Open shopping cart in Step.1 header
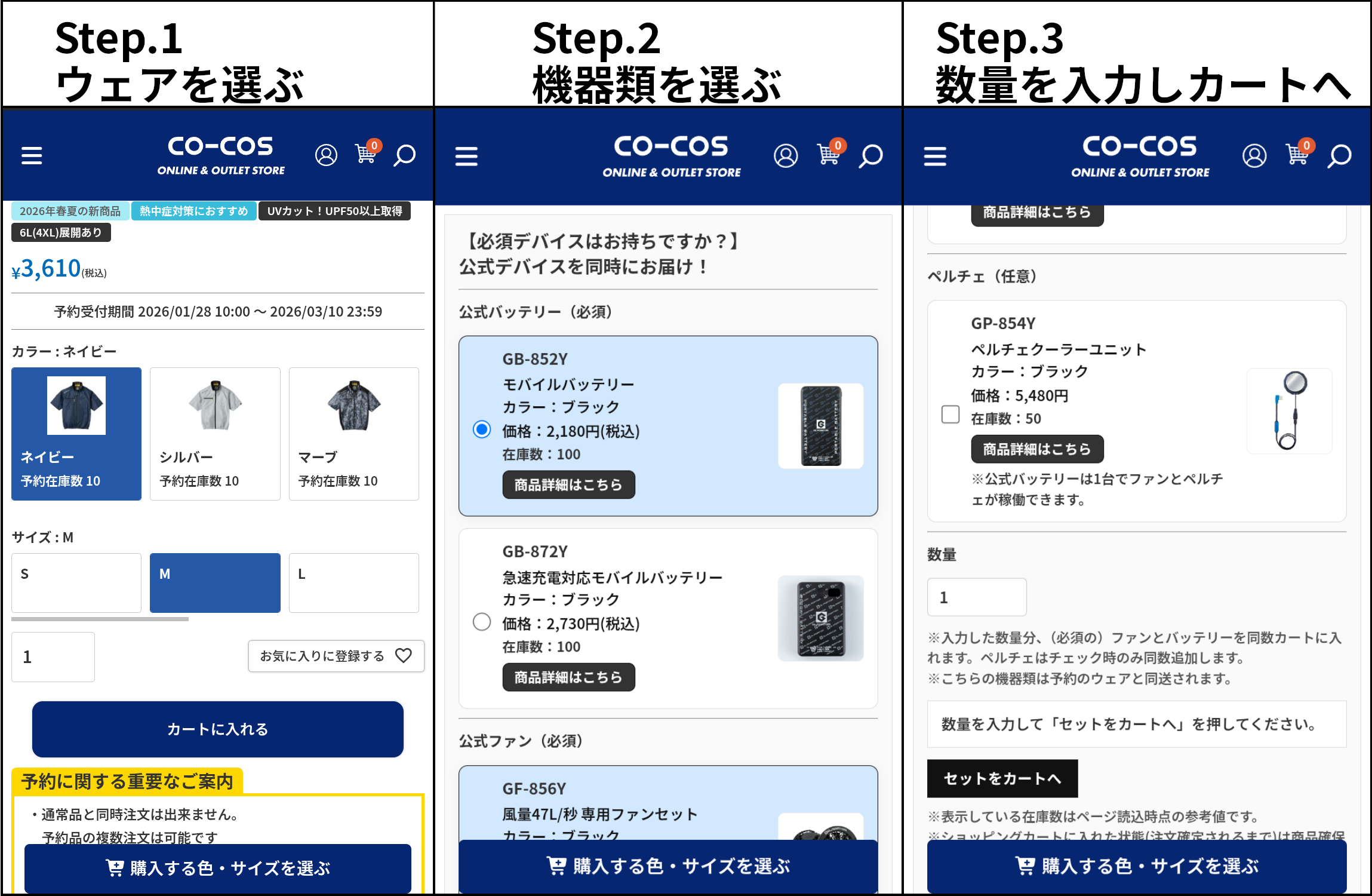This screenshot has width=1372, height=896. [x=367, y=152]
